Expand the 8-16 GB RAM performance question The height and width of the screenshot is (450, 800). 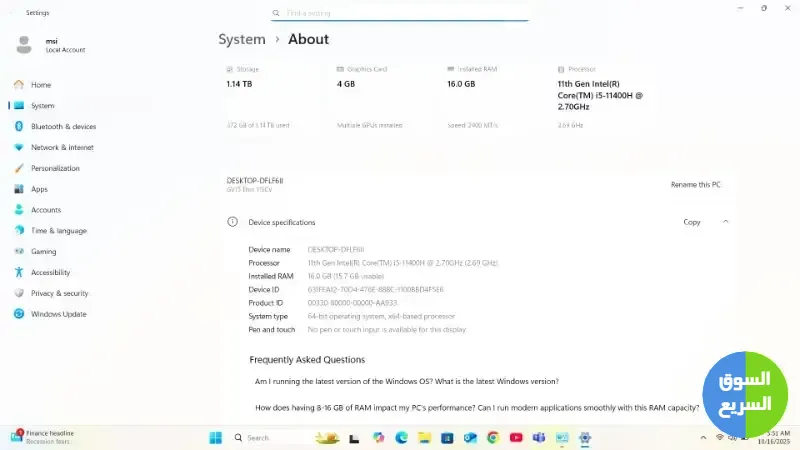[x=476, y=408]
